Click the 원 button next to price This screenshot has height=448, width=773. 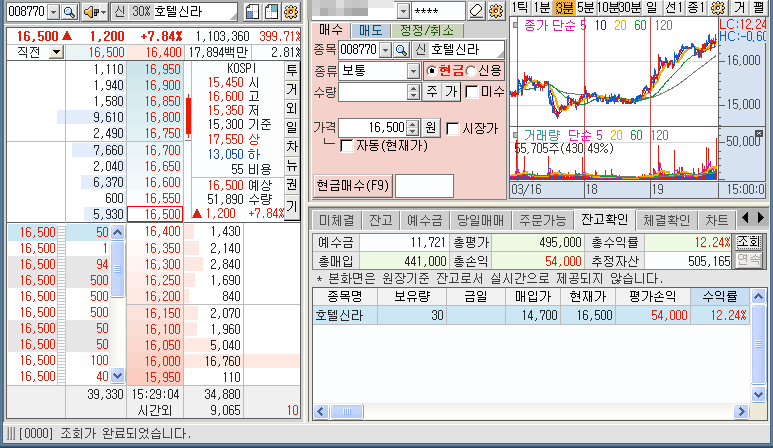[431, 128]
